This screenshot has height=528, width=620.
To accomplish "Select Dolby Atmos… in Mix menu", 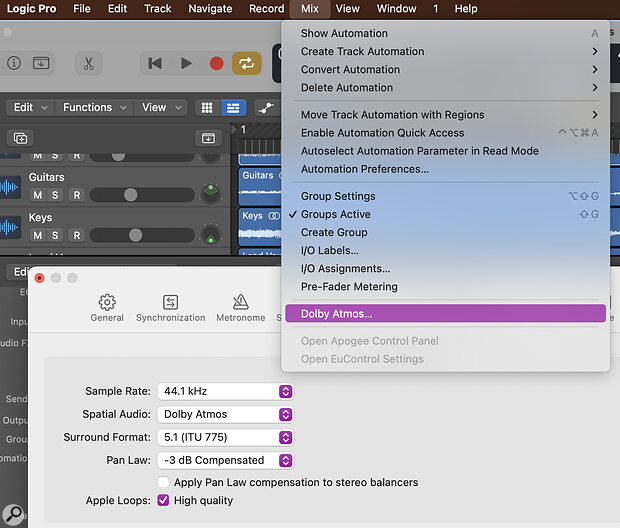I will [x=445, y=314].
